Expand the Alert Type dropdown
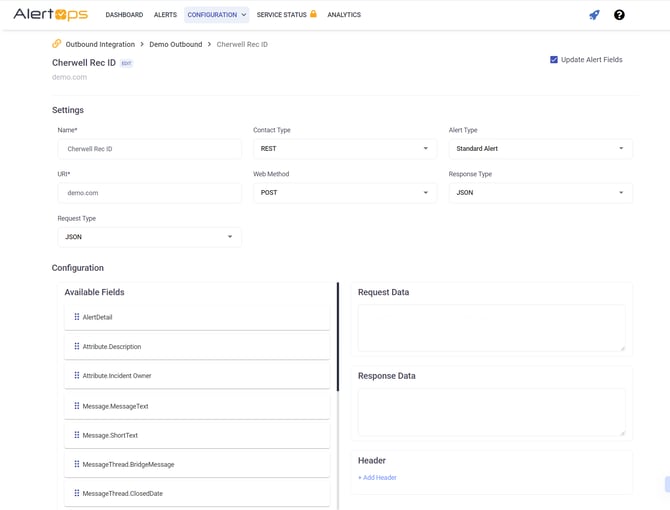The image size is (670, 510). (540, 149)
